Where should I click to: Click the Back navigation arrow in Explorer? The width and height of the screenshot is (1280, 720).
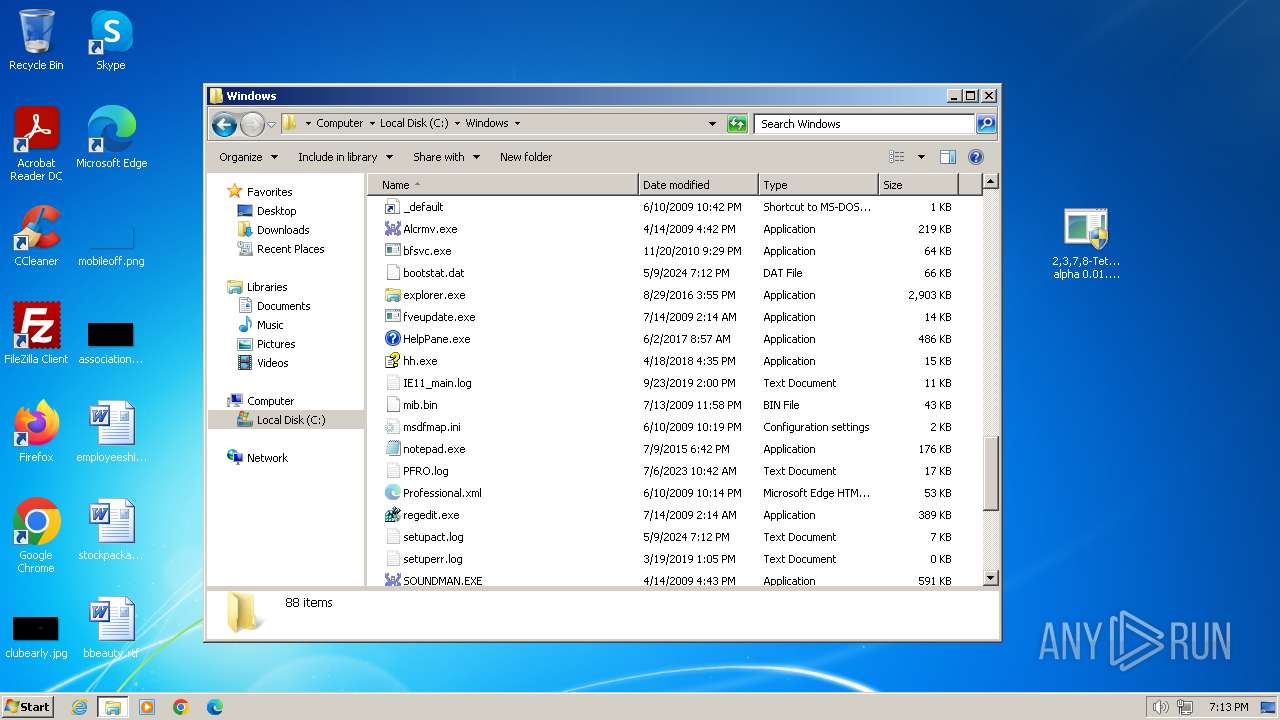(224, 124)
